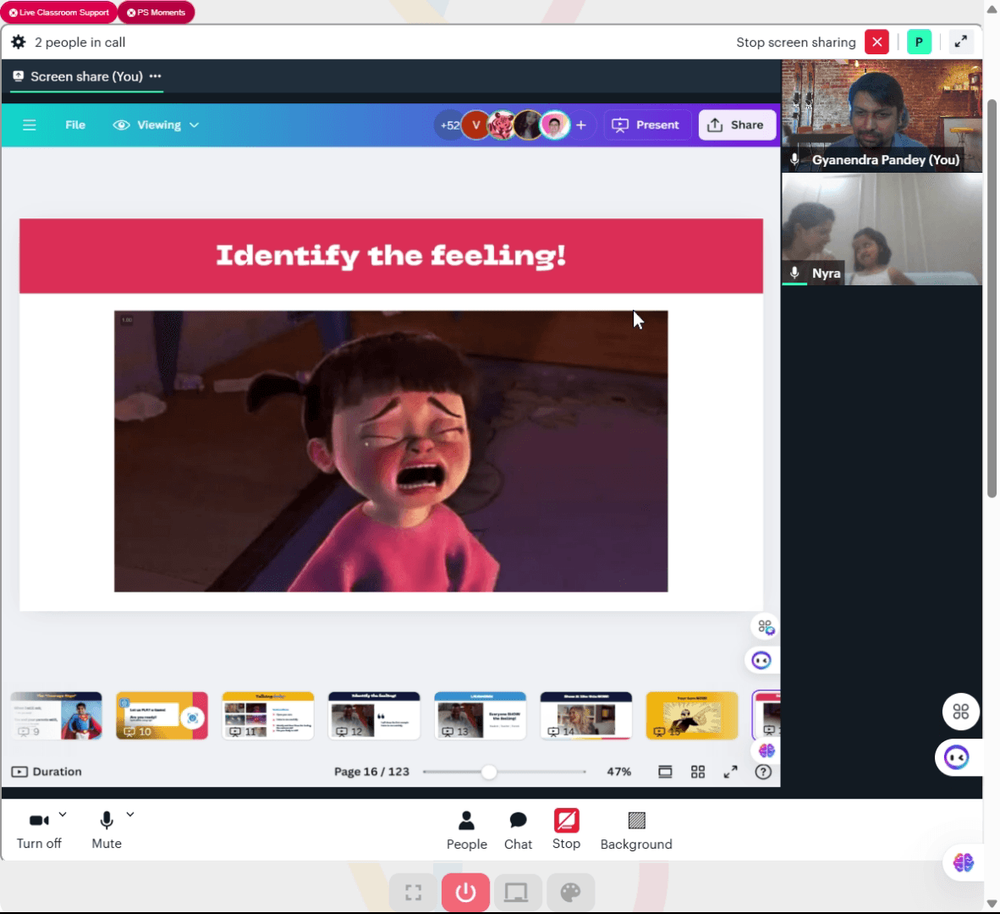Open Gyanendra Pandey video tile
Screen dimensions: 1000x914
tap(882, 116)
